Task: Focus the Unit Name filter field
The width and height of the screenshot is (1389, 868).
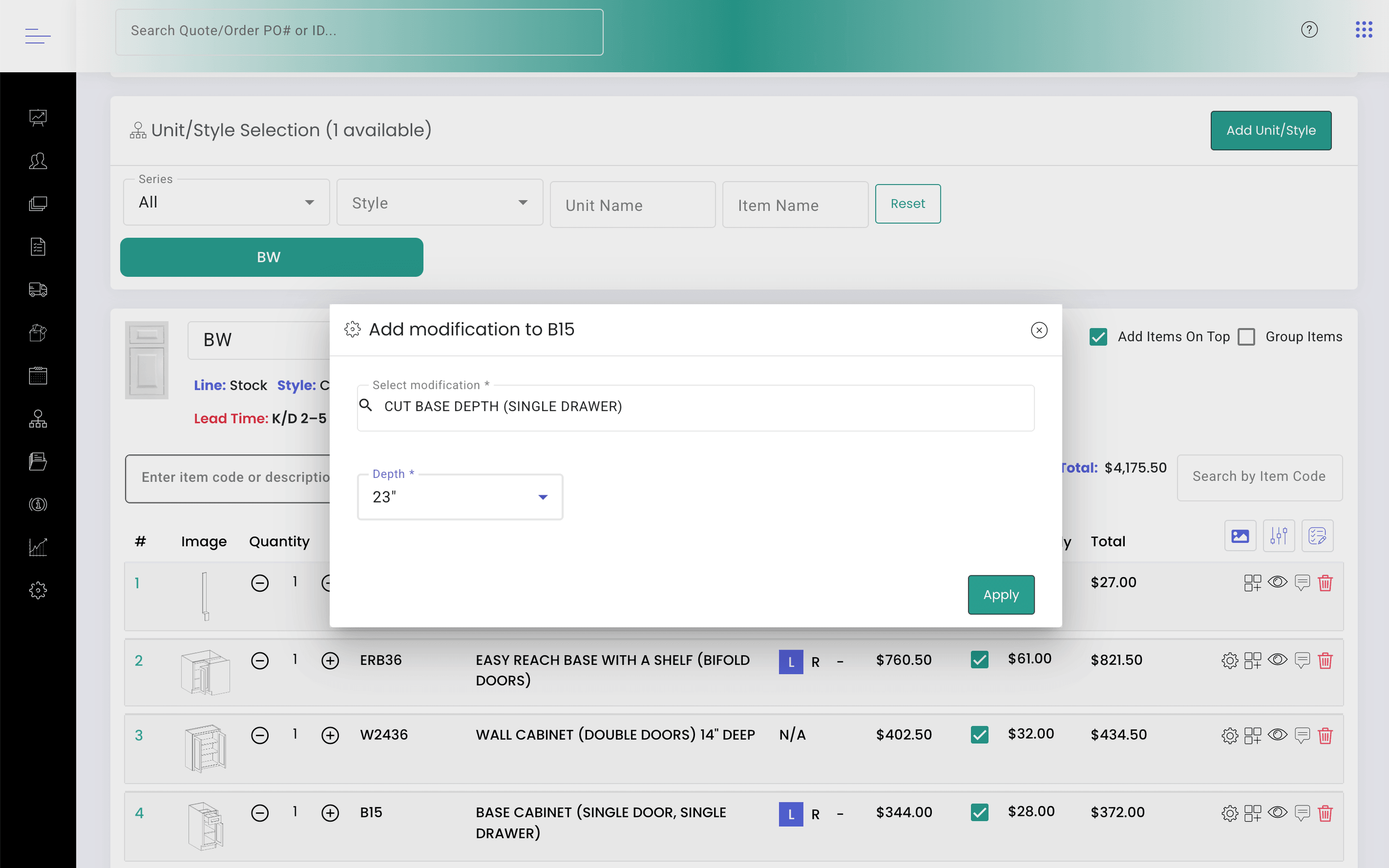Action: coord(632,205)
